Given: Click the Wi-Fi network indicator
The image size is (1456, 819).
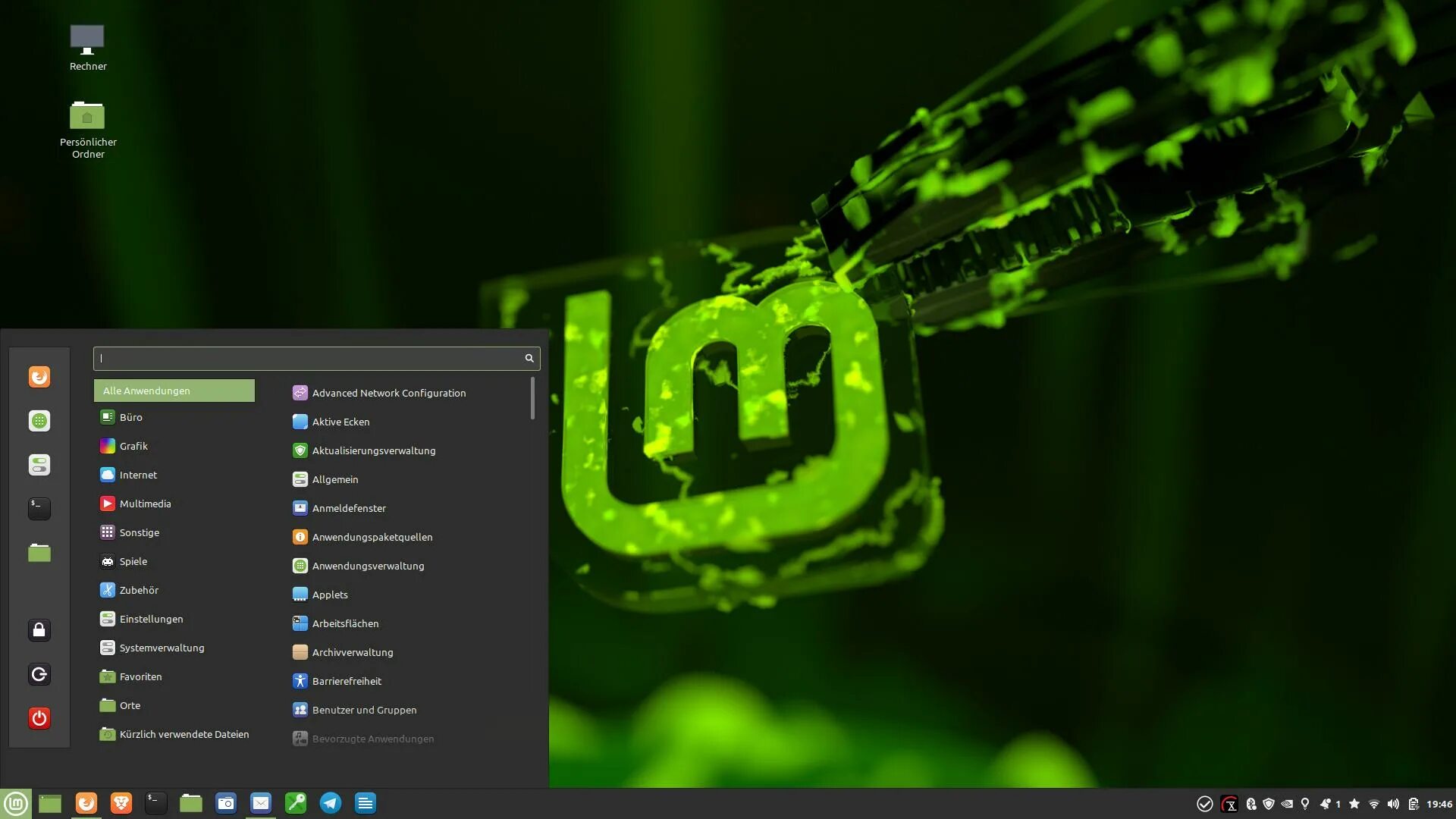Looking at the screenshot, I should click(x=1373, y=804).
